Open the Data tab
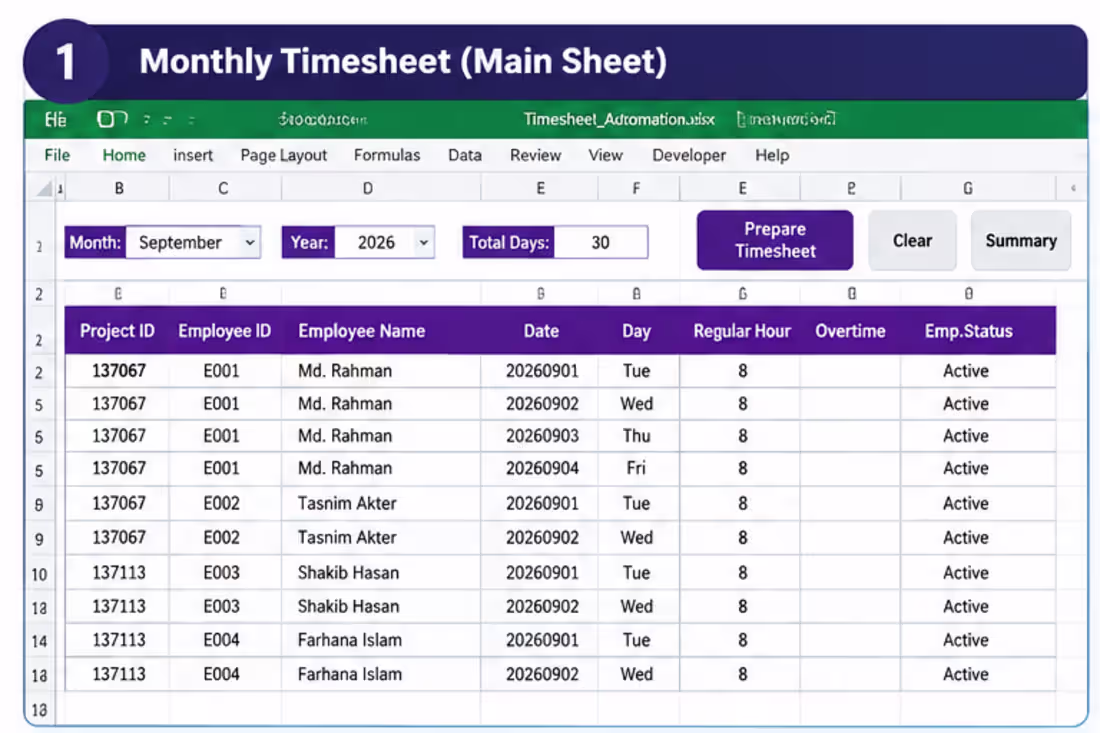Image resolution: width=1100 pixels, height=733 pixels. click(x=464, y=155)
